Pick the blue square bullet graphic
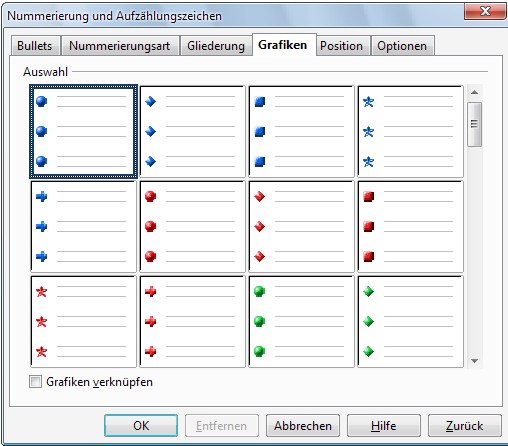Screen dimensions: 508x446 coord(301,131)
